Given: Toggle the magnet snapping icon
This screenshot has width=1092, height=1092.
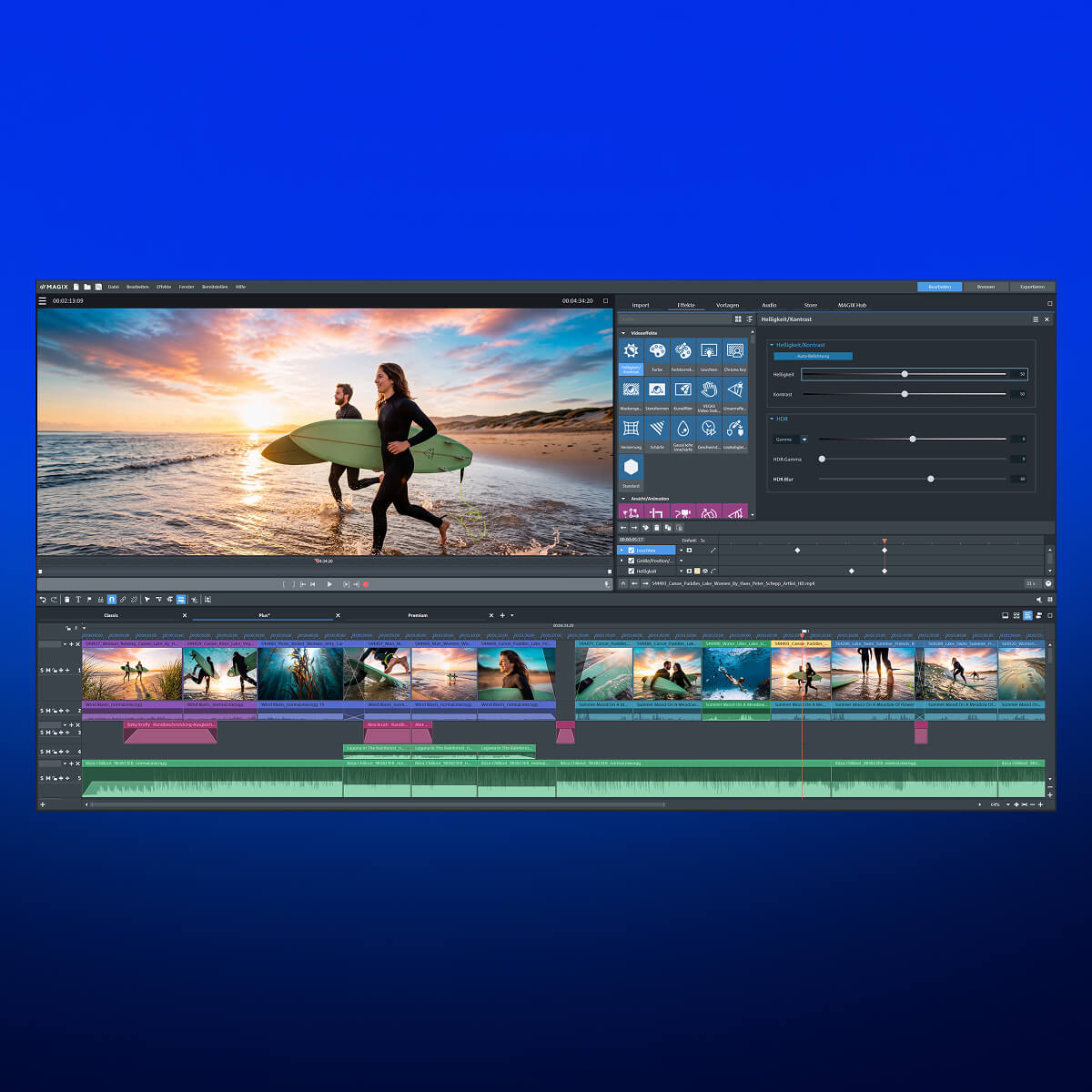Looking at the screenshot, I should (x=112, y=600).
